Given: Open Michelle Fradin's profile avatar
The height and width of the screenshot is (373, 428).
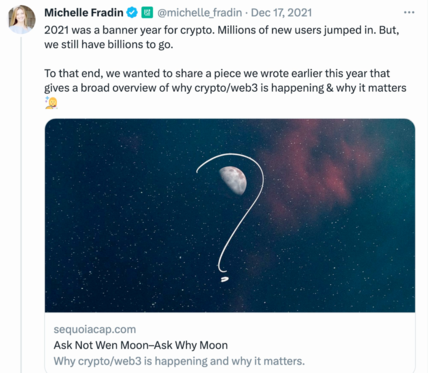Looking at the screenshot, I should click(22, 19).
